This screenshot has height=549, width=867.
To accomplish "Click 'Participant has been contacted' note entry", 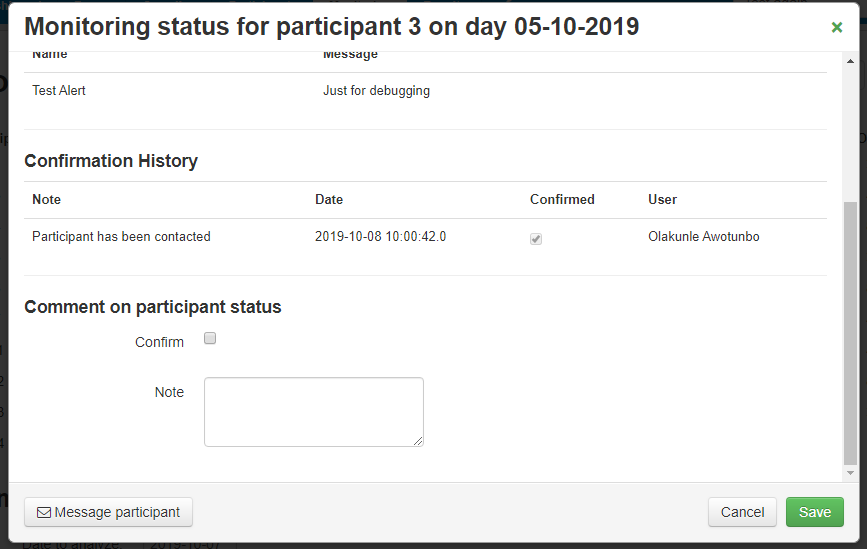I will (x=121, y=237).
